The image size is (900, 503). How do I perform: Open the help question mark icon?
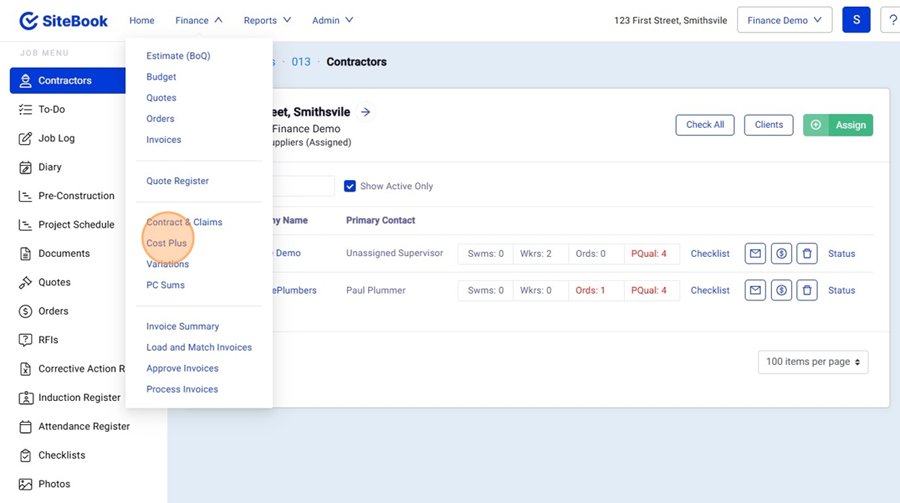coord(892,20)
